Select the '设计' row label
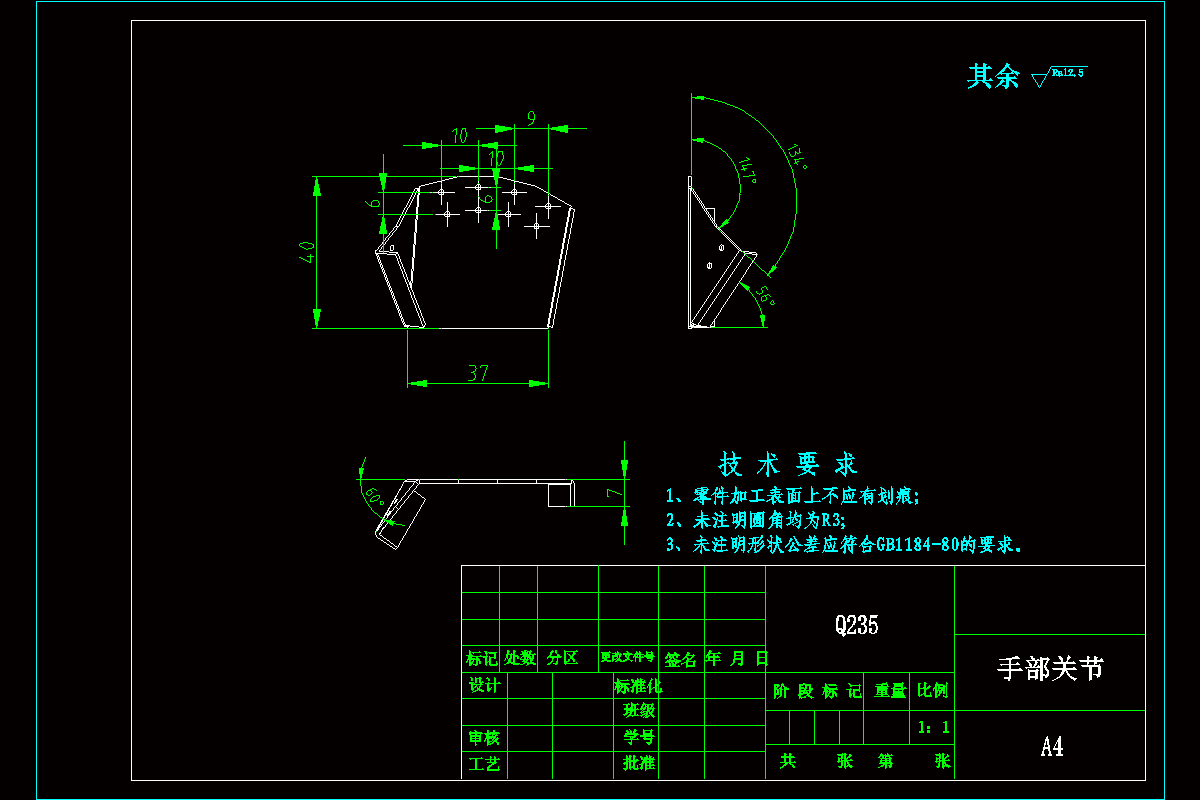The image size is (1200, 800). (x=484, y=685)
